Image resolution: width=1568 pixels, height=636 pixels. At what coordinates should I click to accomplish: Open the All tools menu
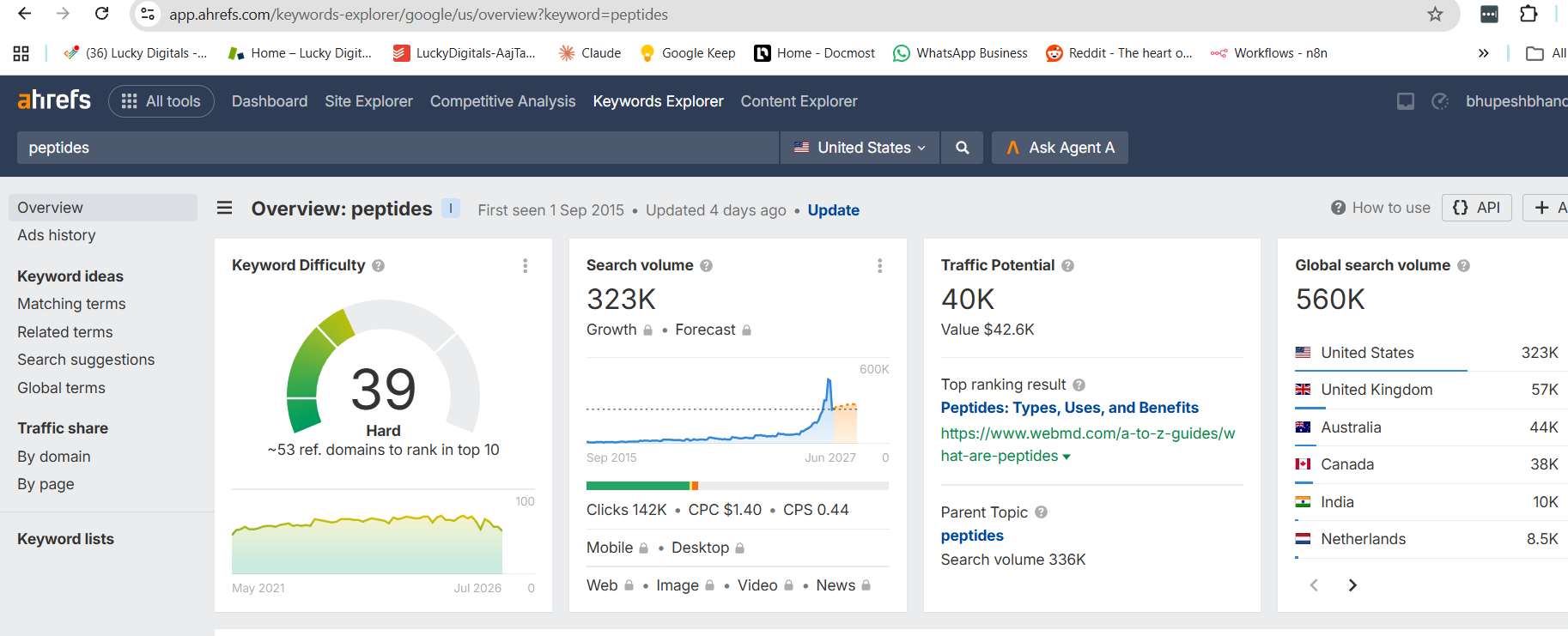[x=161, y=101]
